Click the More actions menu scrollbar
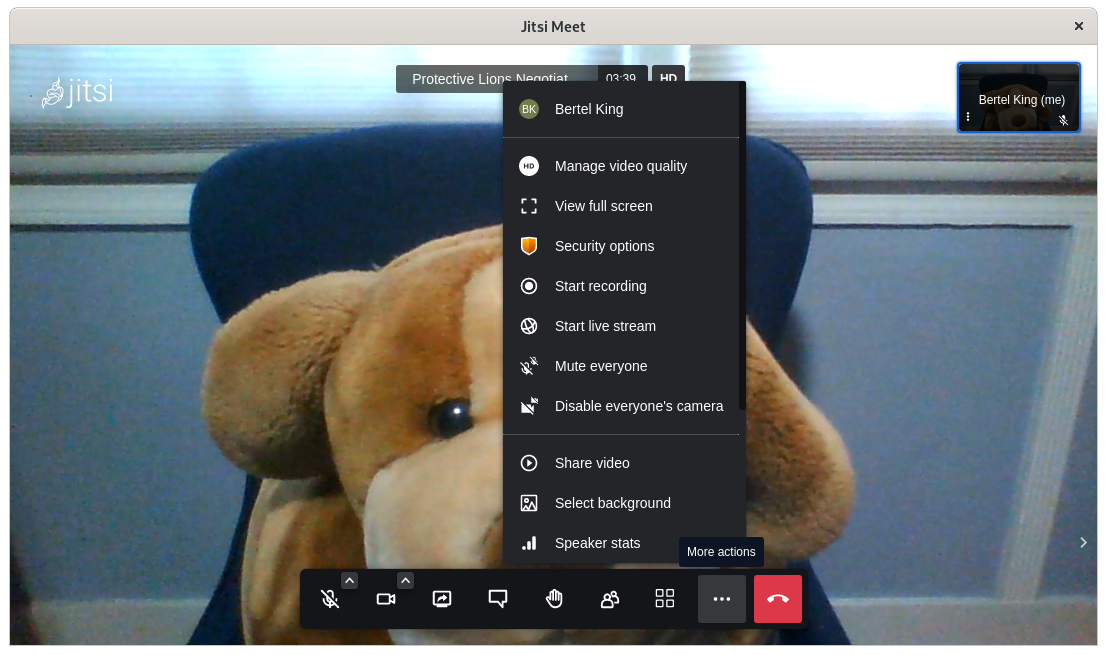Screen dimensions: 1107x655 pos(742,250)
